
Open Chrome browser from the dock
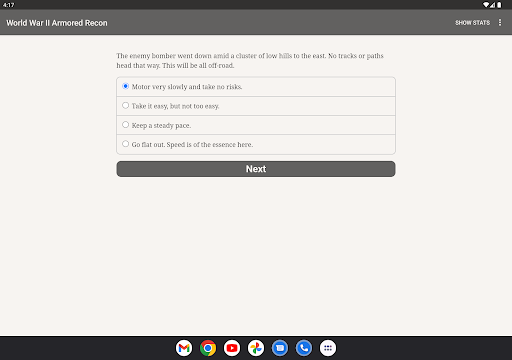208,348
